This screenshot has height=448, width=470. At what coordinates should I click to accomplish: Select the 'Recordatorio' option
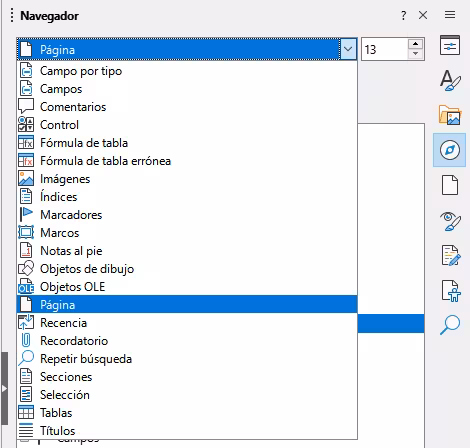187,341
